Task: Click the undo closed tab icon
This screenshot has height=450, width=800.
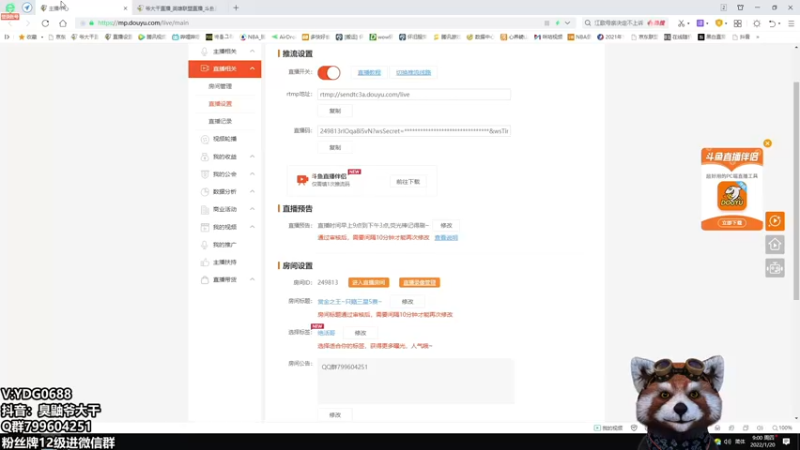Action: click(772, 23)
